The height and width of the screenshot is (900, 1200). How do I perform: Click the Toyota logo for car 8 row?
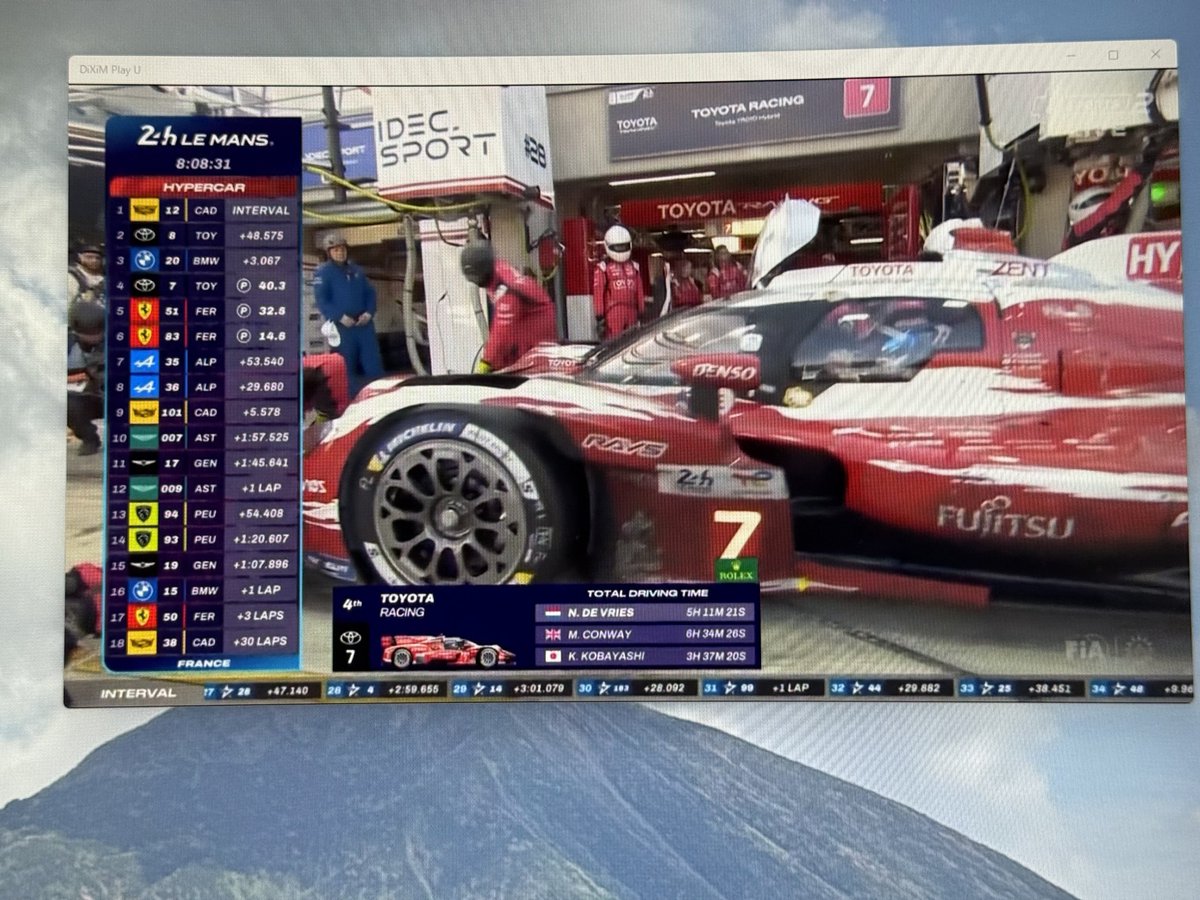click(144, 235)
